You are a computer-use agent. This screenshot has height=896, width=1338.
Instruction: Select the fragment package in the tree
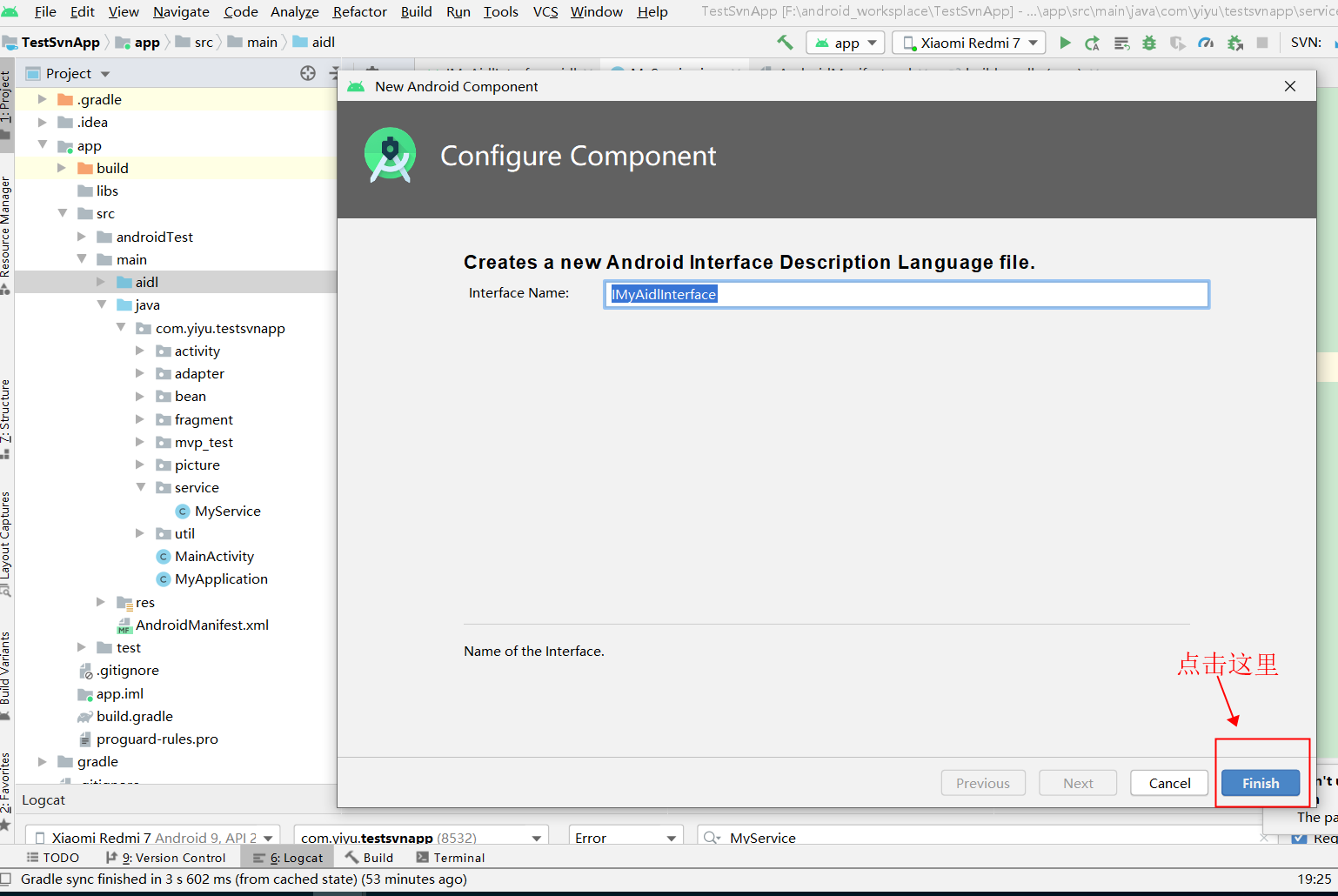click(x=204, y=420)
